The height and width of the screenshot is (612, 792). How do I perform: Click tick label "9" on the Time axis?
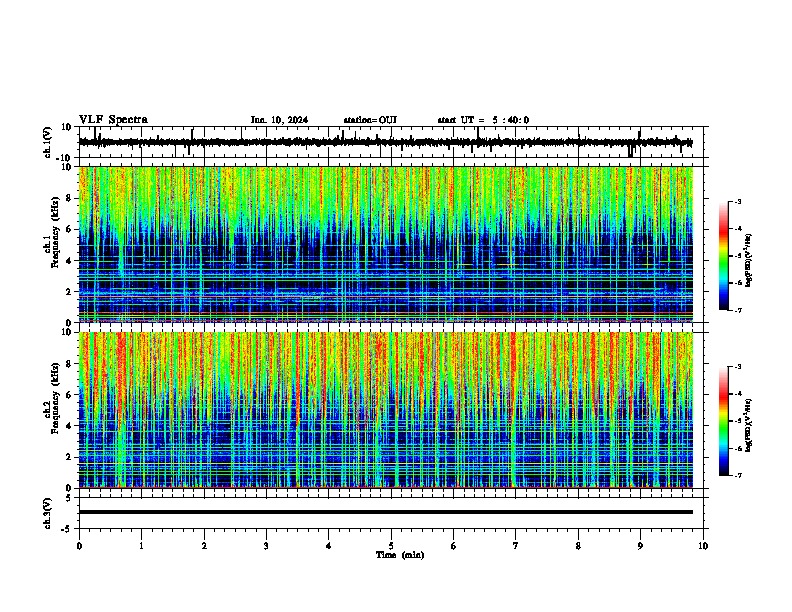(x=640, y=546)
